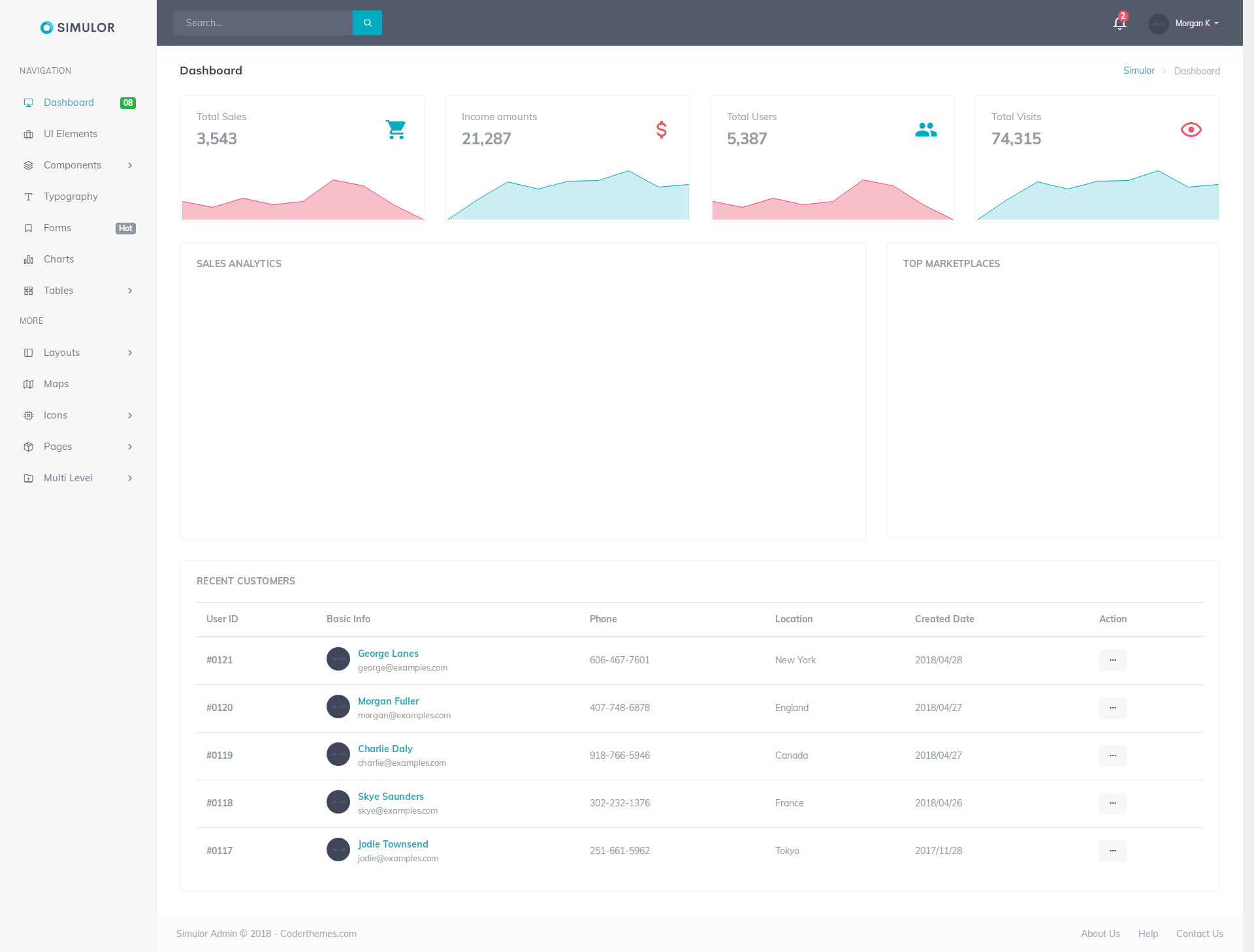Open action menu for George Lanes row
This screenshot has width=1254, height=952.
point(1112,660)
